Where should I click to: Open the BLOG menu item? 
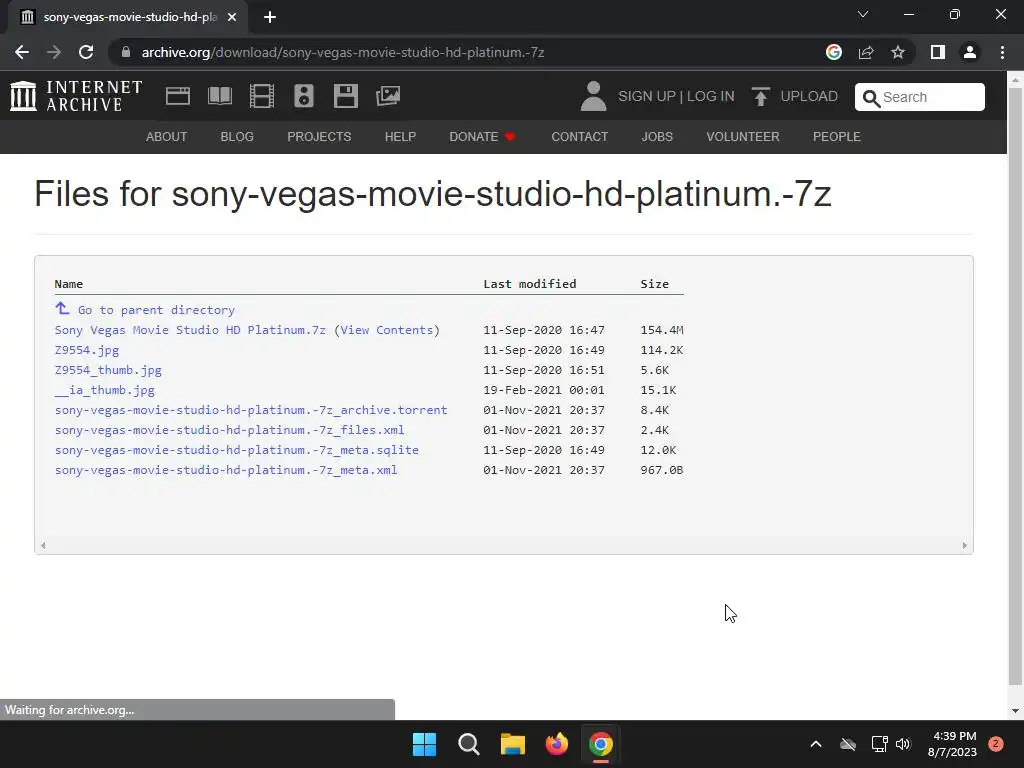[237, 136]
